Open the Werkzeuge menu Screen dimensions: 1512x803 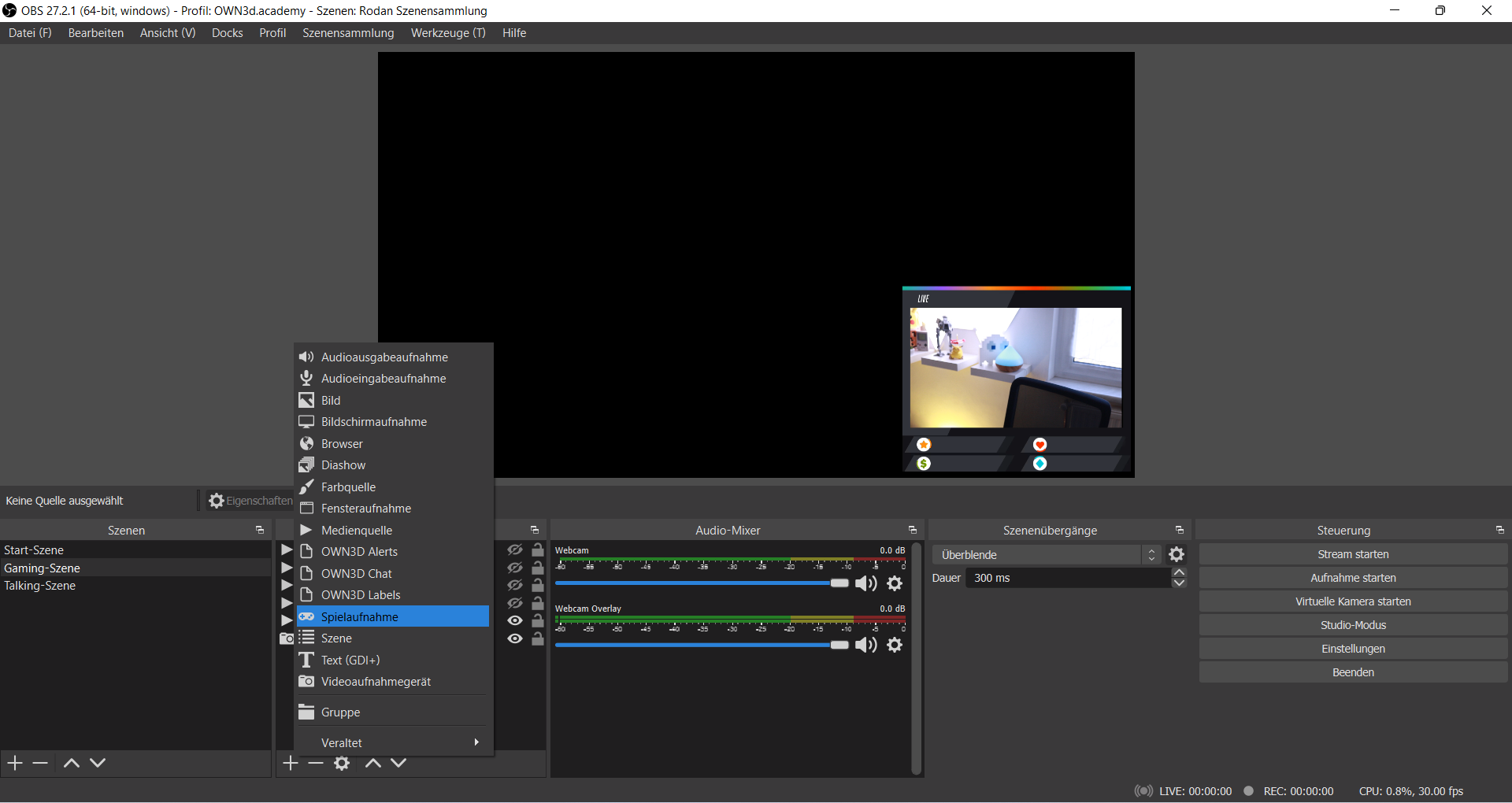click(447, 33)
